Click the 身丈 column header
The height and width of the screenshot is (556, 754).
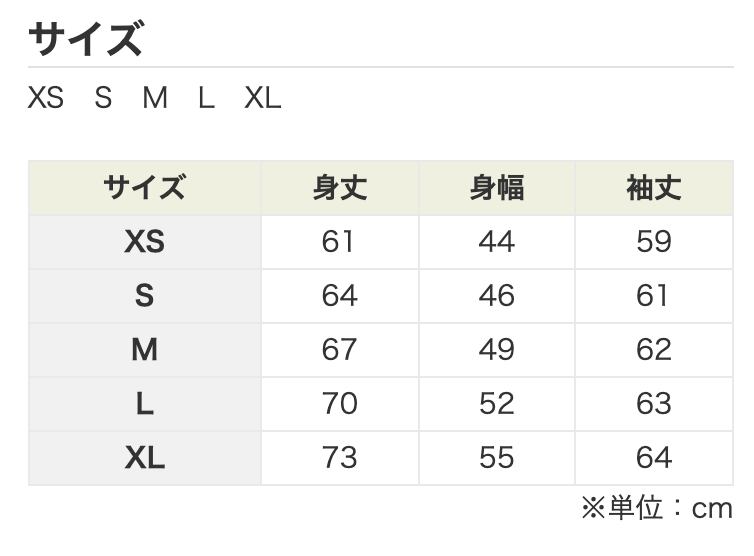click(339, 188)
